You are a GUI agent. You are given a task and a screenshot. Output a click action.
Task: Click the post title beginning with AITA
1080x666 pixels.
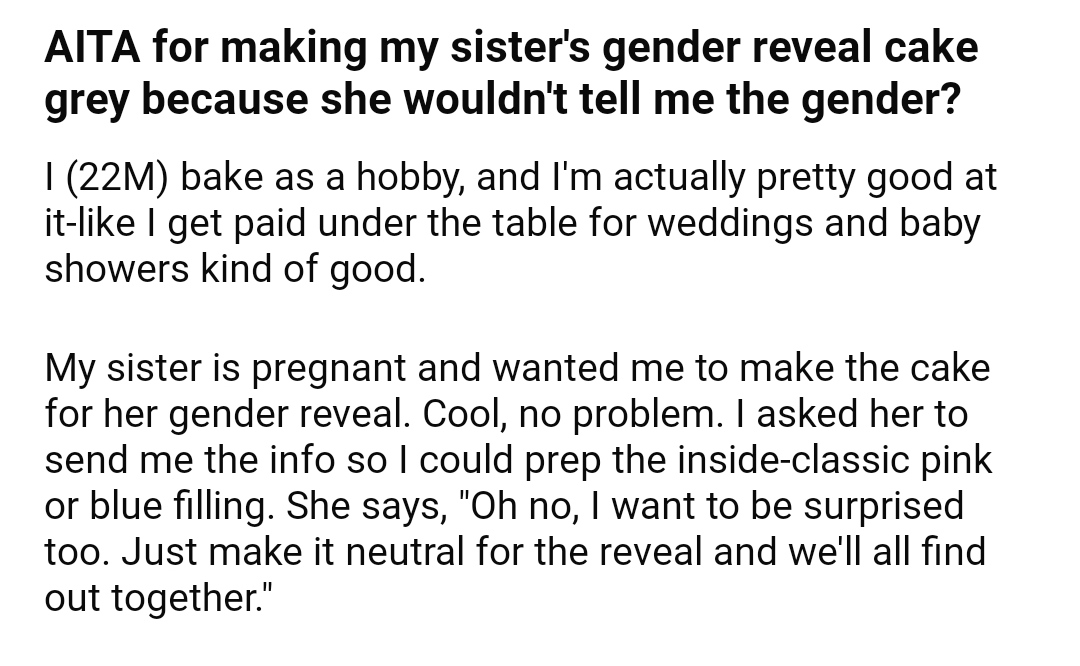click(511, 73)
